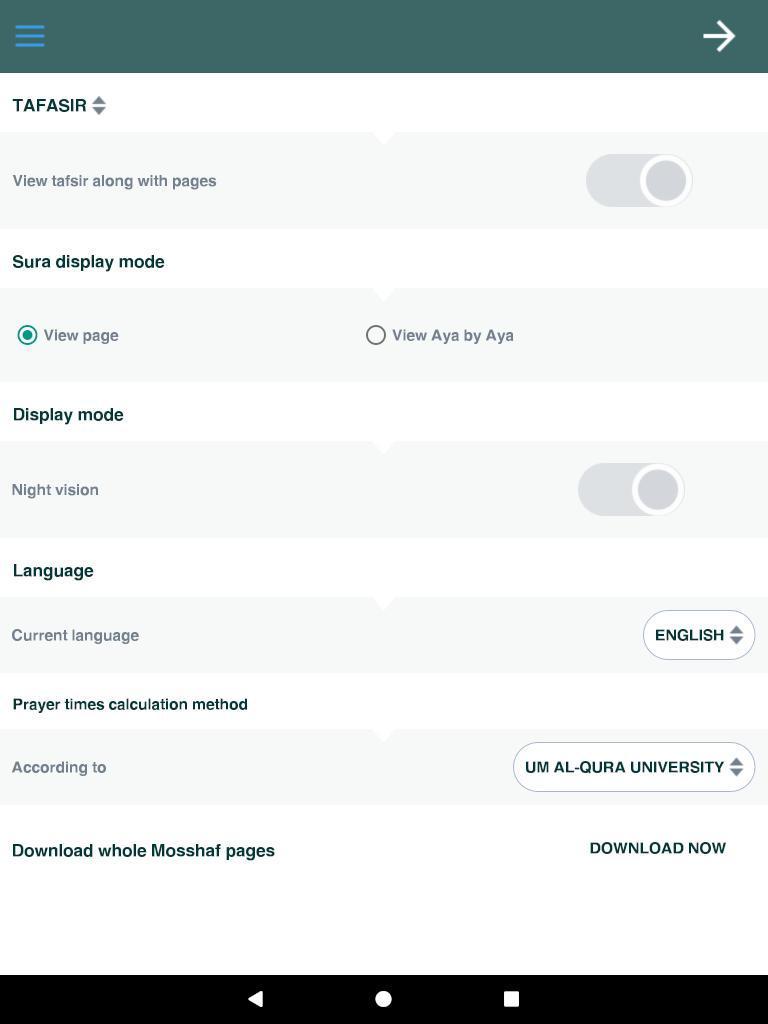Click DOWNLOAD NOW button
Viewport: 768px width, 1024px height.
click(x=657, y=848)
